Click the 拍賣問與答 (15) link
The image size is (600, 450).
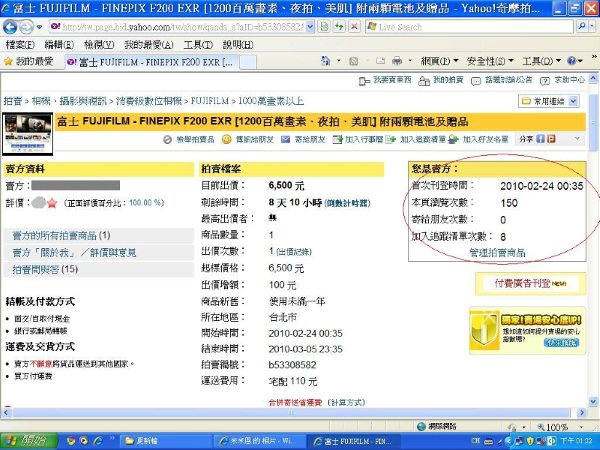pos(45,269)
